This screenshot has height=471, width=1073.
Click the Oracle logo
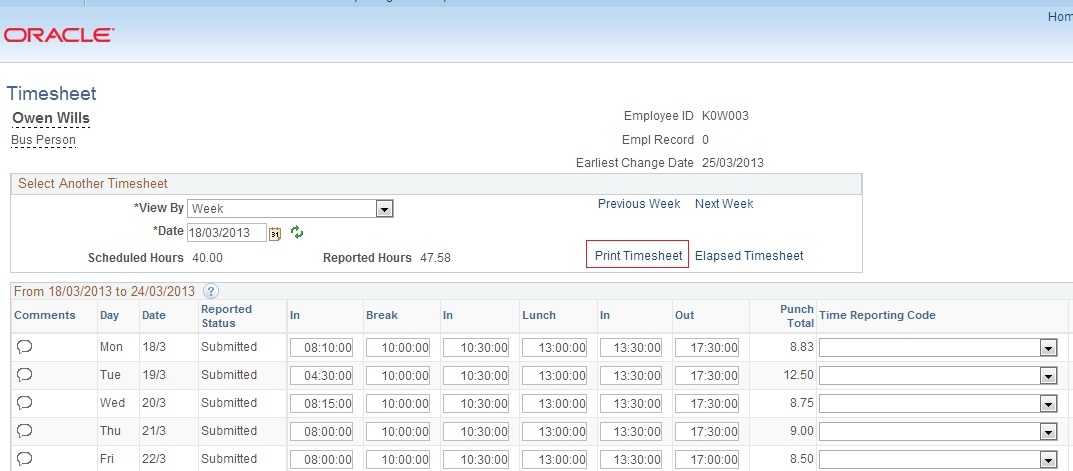pyautogui.click(x=59, y=35)
